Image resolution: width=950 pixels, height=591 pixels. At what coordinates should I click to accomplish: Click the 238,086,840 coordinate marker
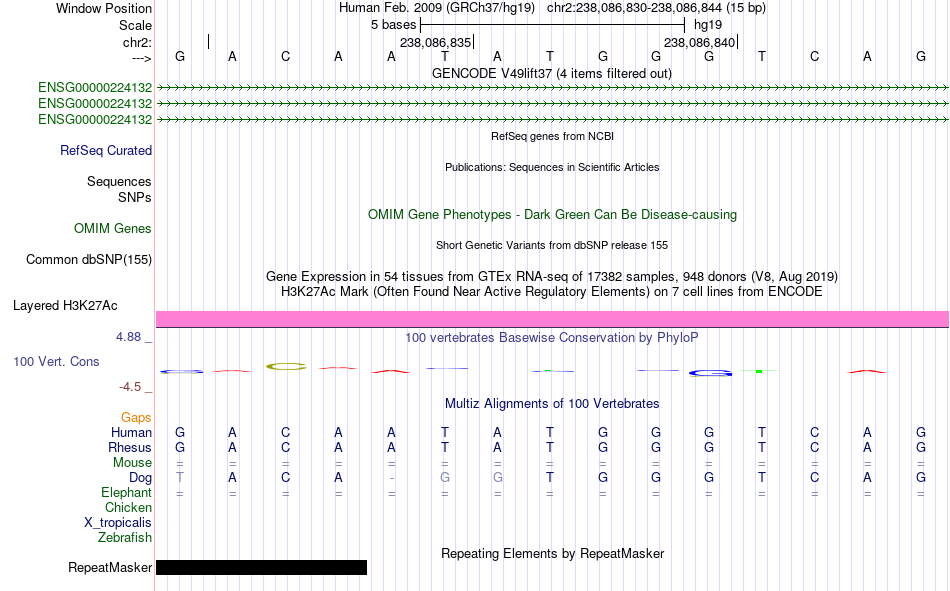699,42
